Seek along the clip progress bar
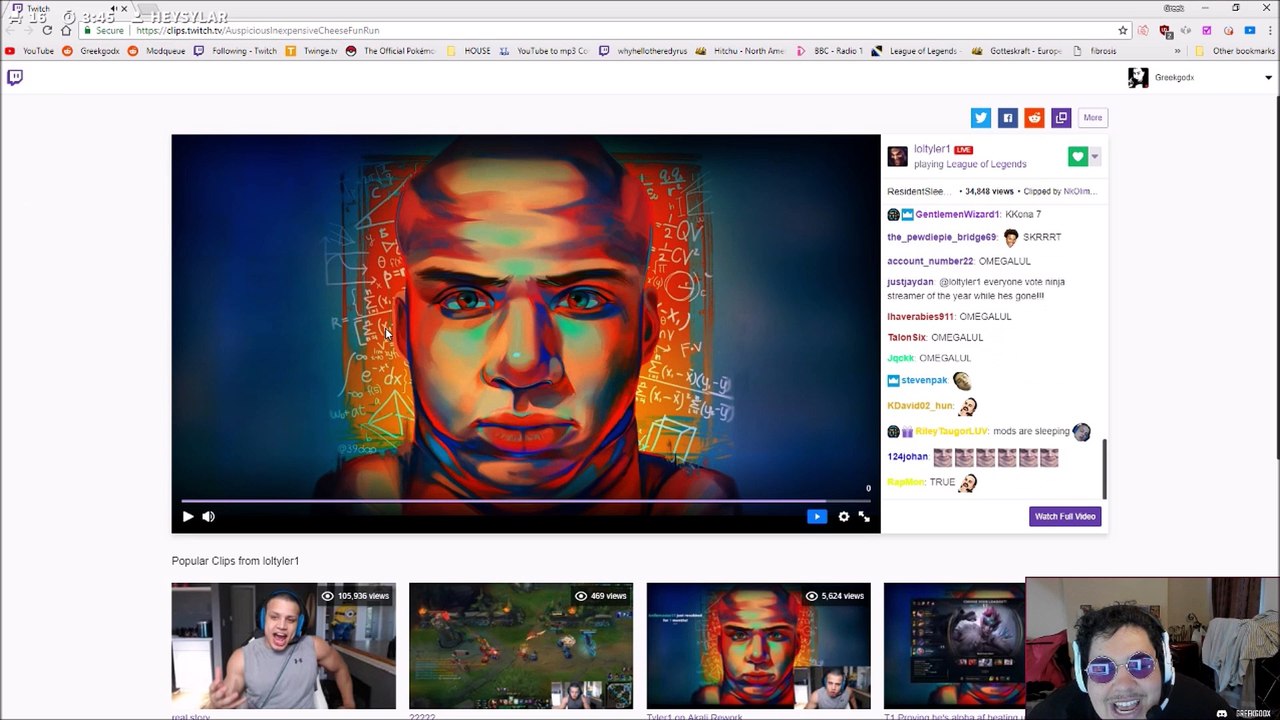The height and width of the screenshot is (720, 1280). tap(525, 501)
